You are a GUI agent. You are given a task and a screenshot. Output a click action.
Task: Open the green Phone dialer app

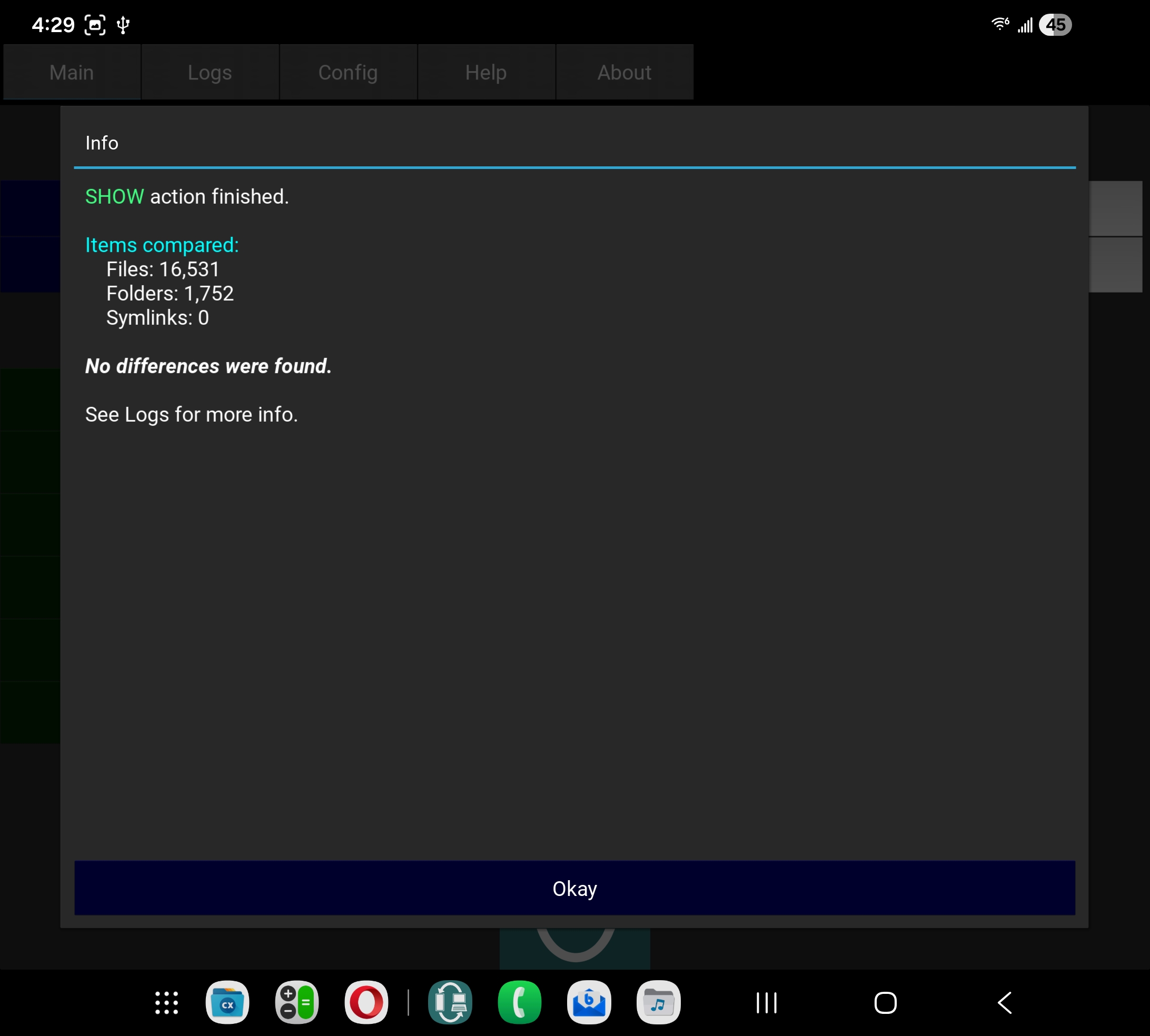tap(519, 1002)
